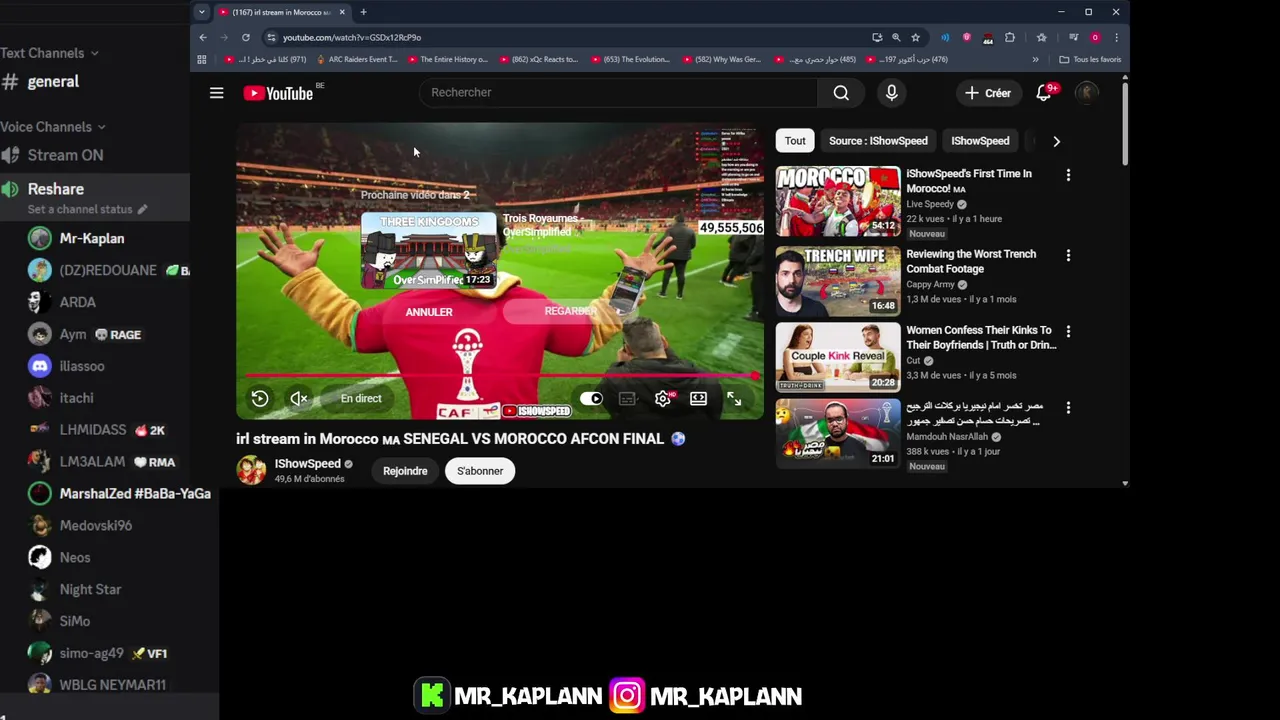This screenshot has height=720, width=1280.
Task: Click the YouTube logo home link
Action: 279,93
